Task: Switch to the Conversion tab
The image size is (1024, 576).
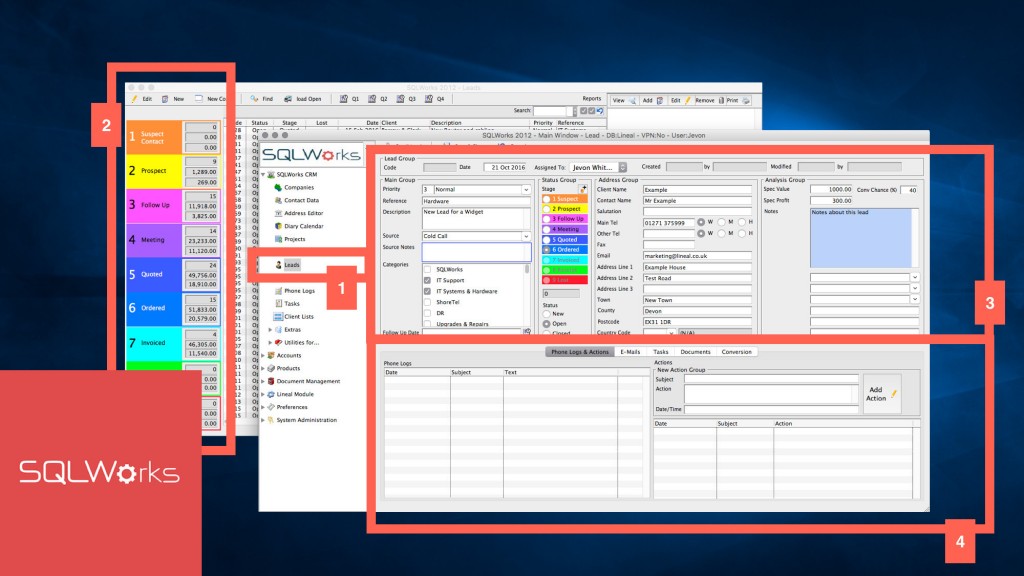Action: click(737, 351)
